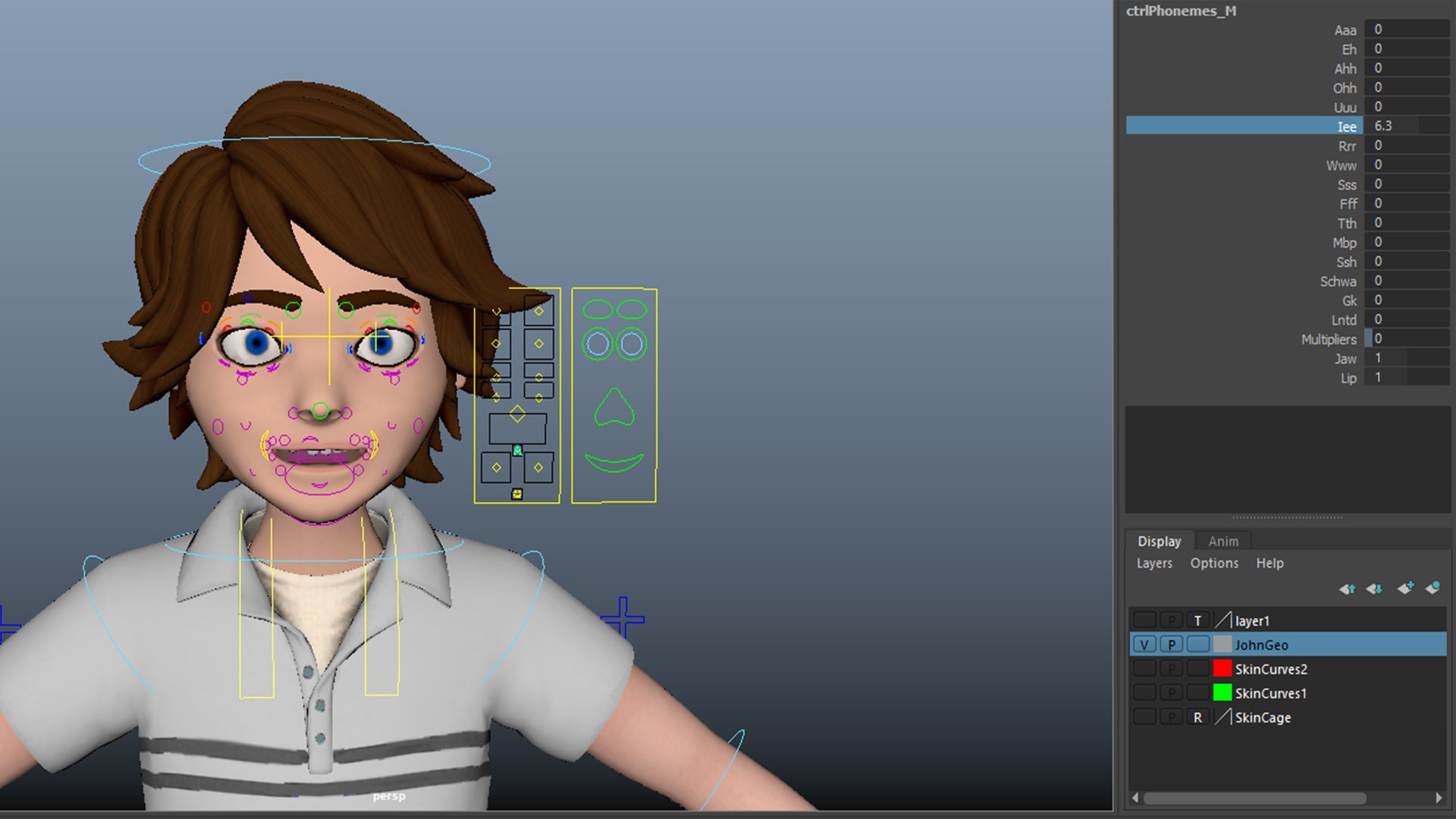Screen dimensions: 1456x819
Task: Toggle visibility box of layer1
Action: point(1144,620)
